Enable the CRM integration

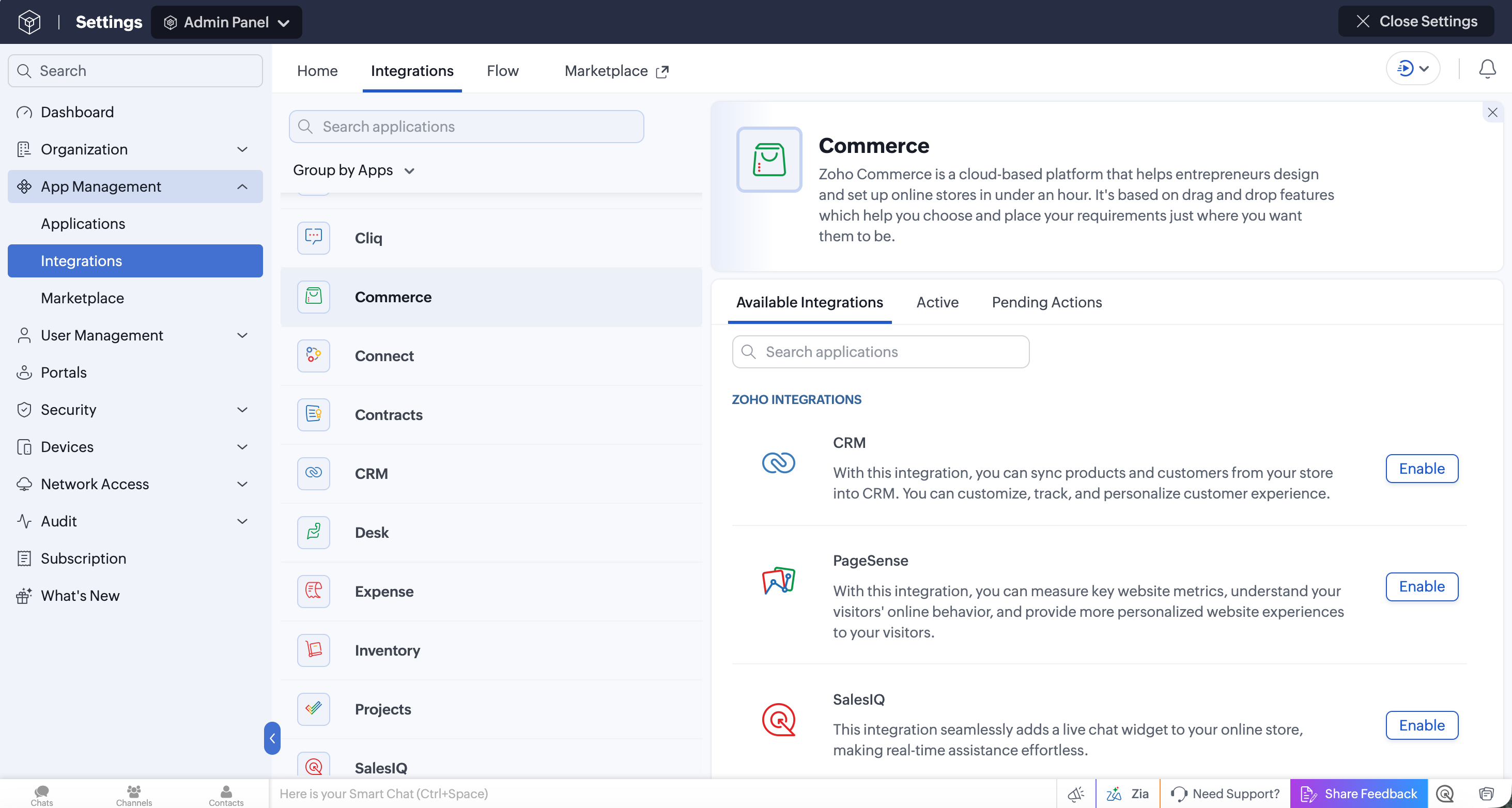[x=1421, y=468]
